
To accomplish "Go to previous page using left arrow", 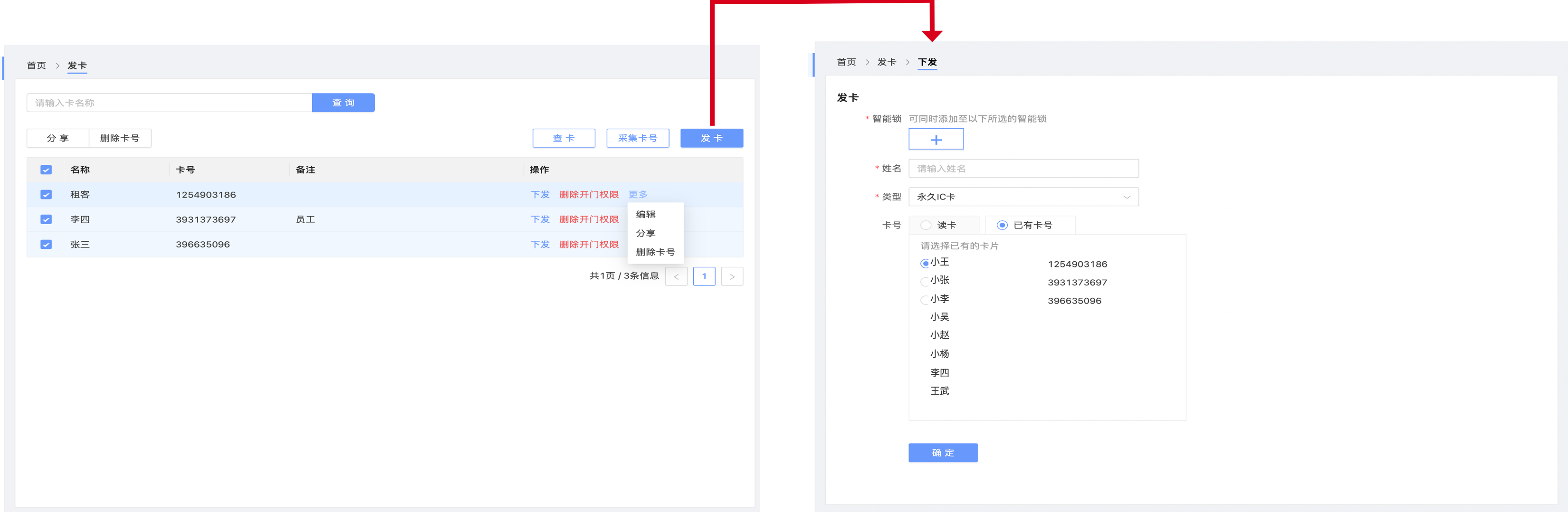I will (676, 276).
